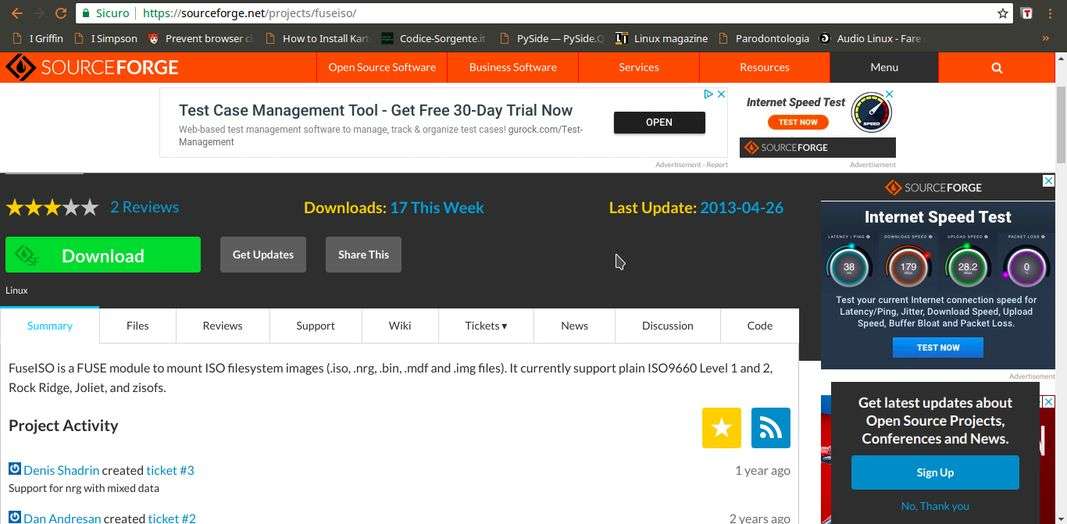The image size is (1067, 524).
Task: Bookmark this page with the star icon
Action: (x=1002, y=13)
